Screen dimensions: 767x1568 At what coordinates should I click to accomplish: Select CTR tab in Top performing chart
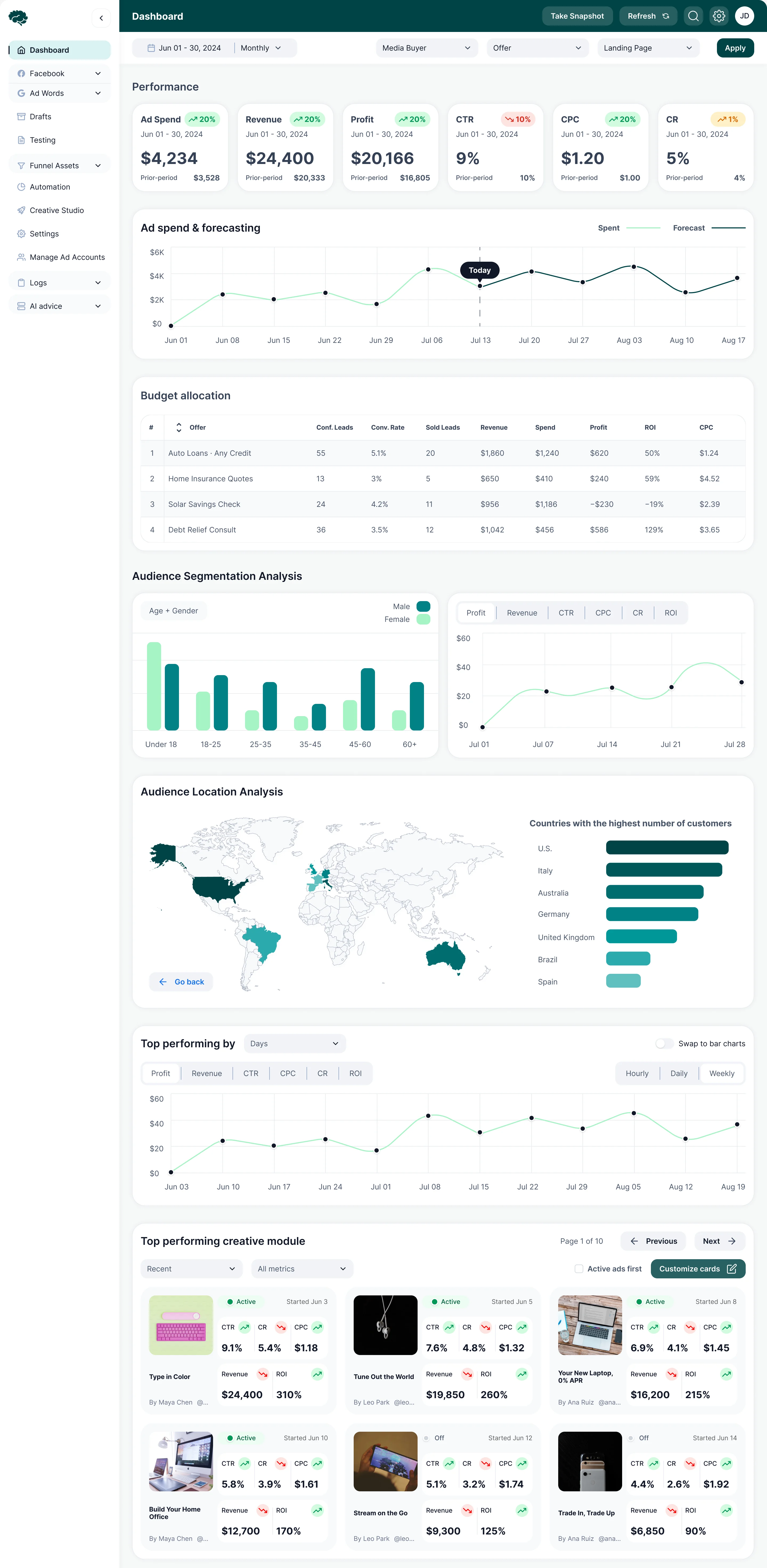click(x=251, y=1073)
